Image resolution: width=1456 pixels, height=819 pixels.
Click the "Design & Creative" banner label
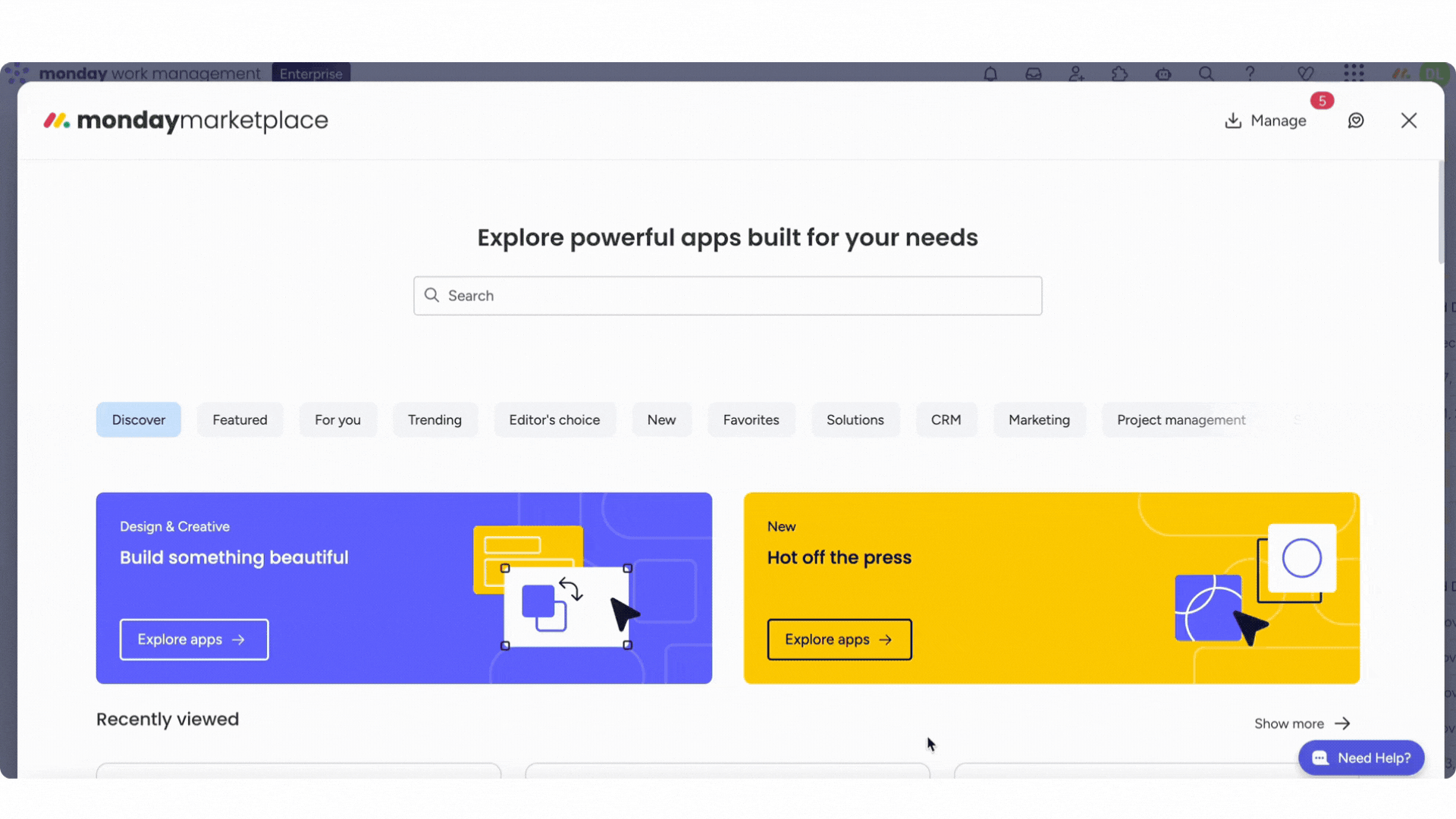point(174,526)
